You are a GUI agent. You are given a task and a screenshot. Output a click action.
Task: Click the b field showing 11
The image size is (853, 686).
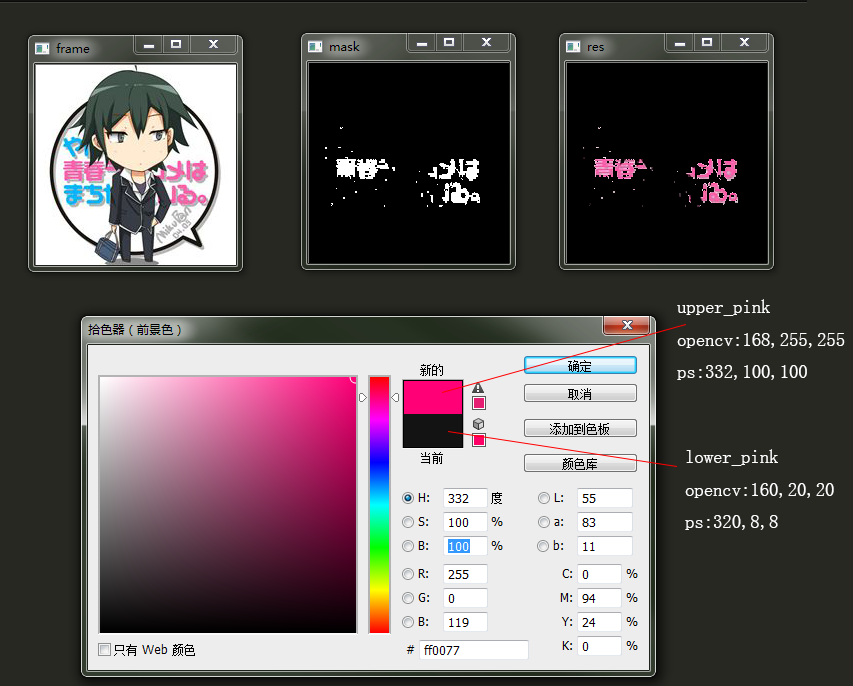(x=605, y=546)
